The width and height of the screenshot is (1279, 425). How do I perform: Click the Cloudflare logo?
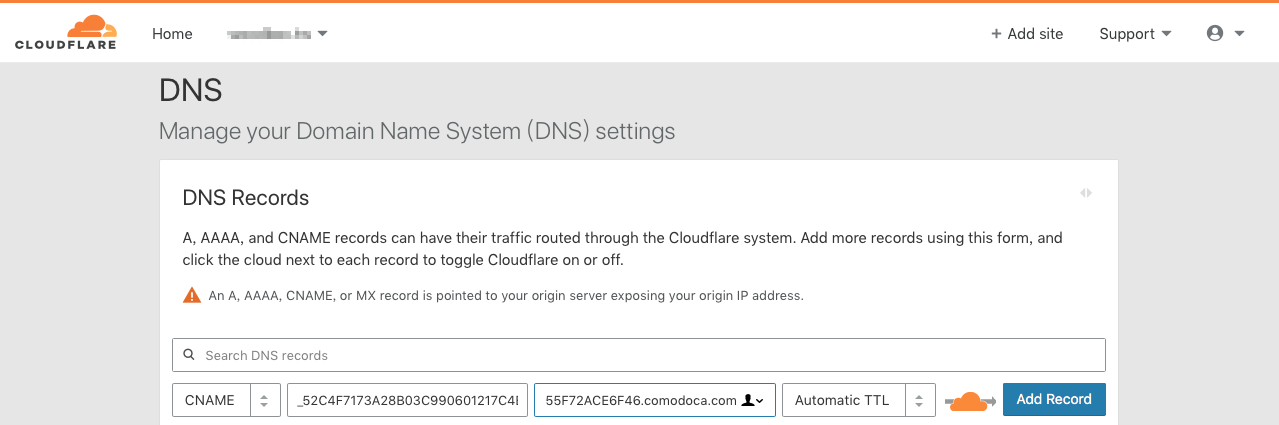(66, 32)
